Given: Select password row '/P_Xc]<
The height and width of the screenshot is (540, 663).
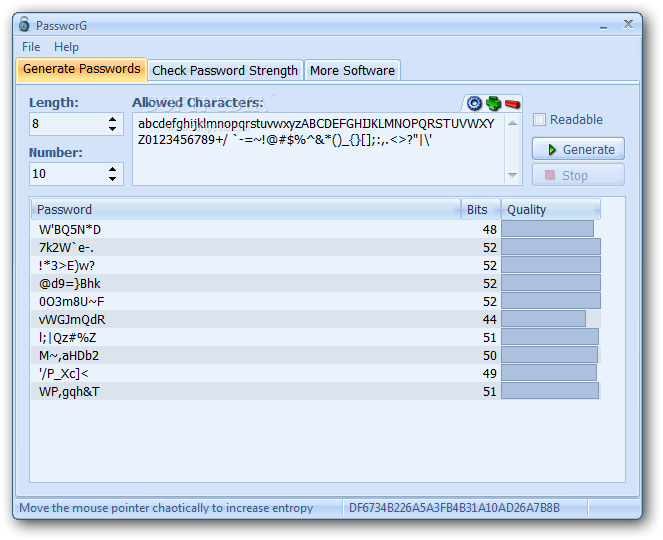Looking at the screenshot, I should (x=316, y=373).
